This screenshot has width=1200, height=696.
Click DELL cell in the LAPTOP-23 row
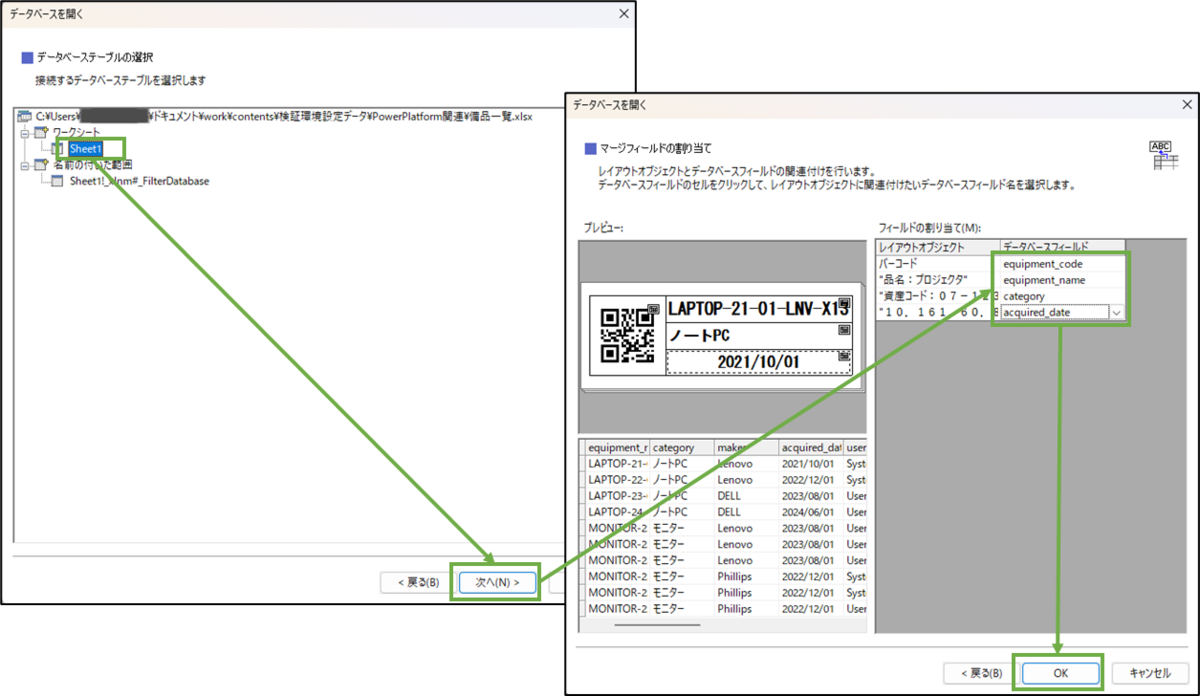coord(745,496)
